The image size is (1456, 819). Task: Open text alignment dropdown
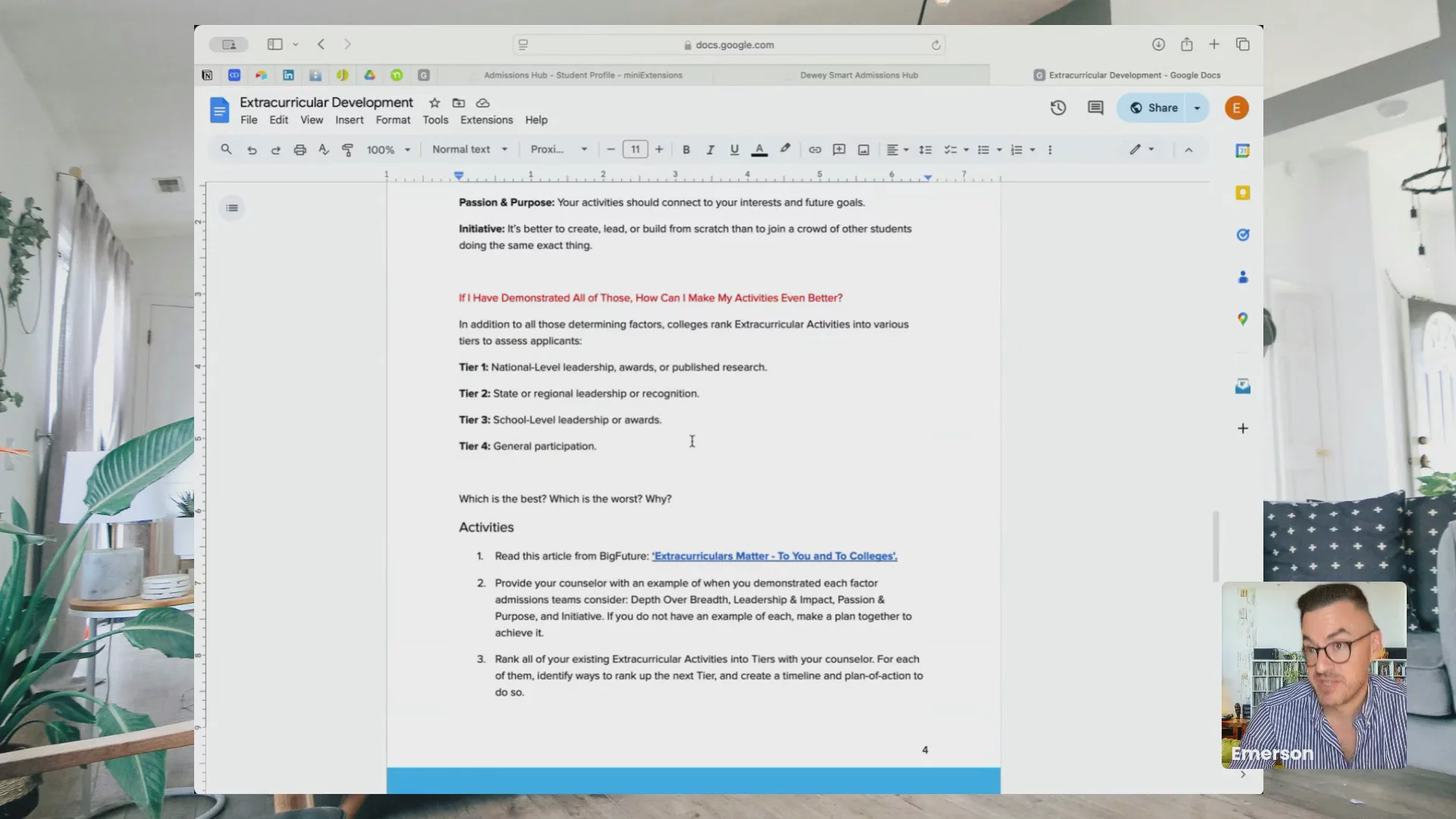(x=897, y=150)
